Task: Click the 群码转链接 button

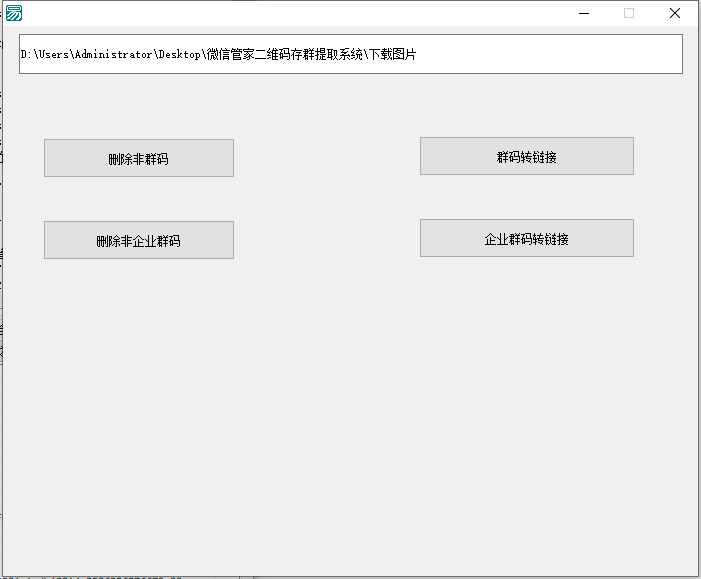Action: pyautogui.click(x=526, y=156)
